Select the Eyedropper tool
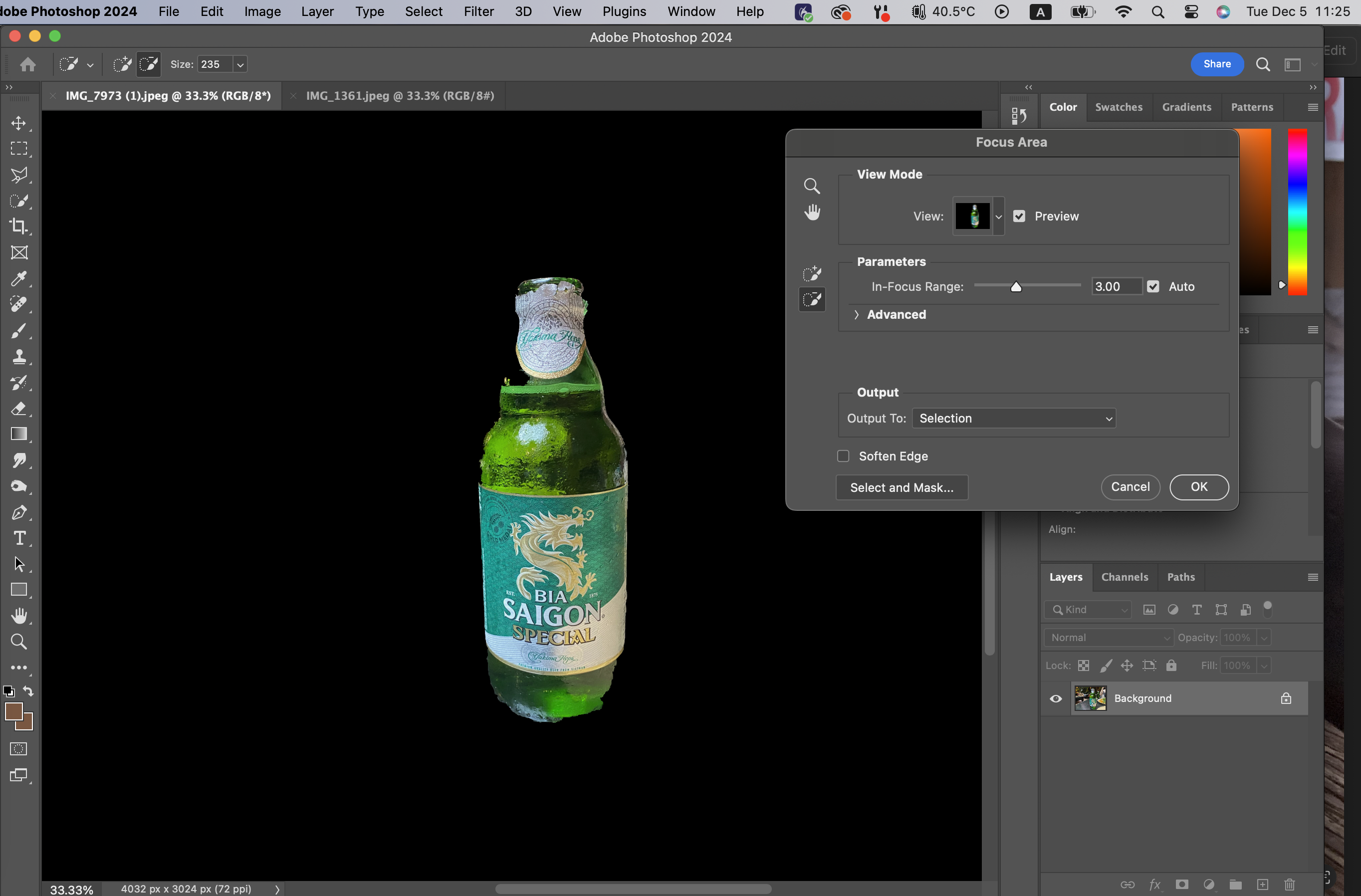The width and height of the screenshot is (1361, 896). 19,278
